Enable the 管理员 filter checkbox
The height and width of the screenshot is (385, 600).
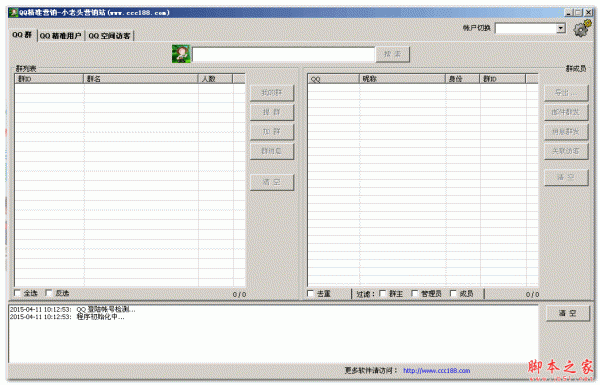(414, 294)
